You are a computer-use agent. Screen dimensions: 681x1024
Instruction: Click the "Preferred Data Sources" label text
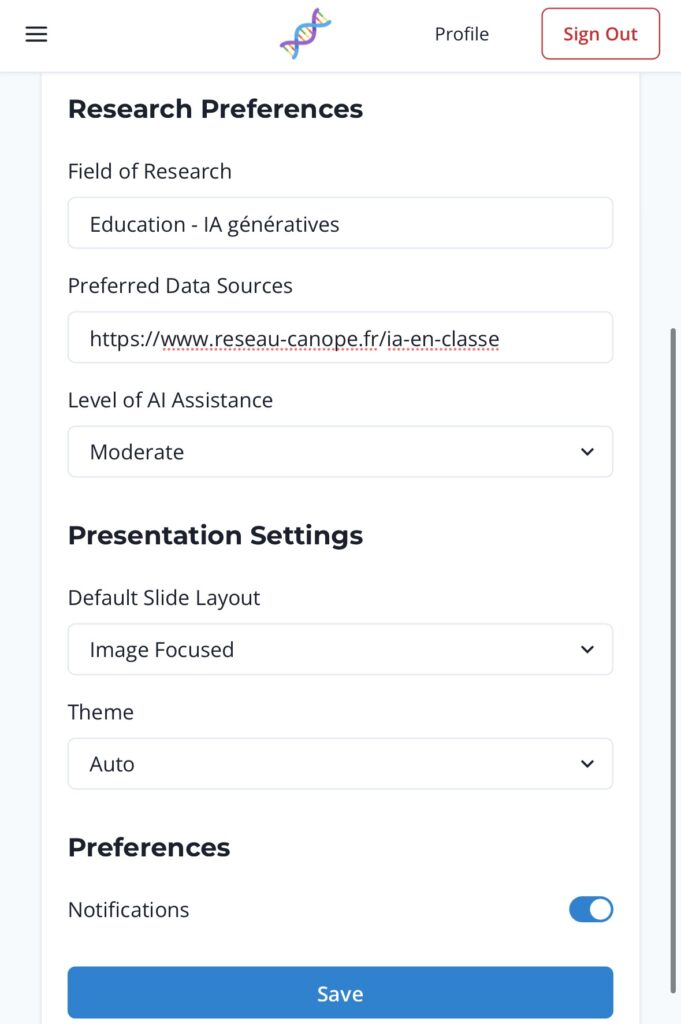click(x=180, y=286)
